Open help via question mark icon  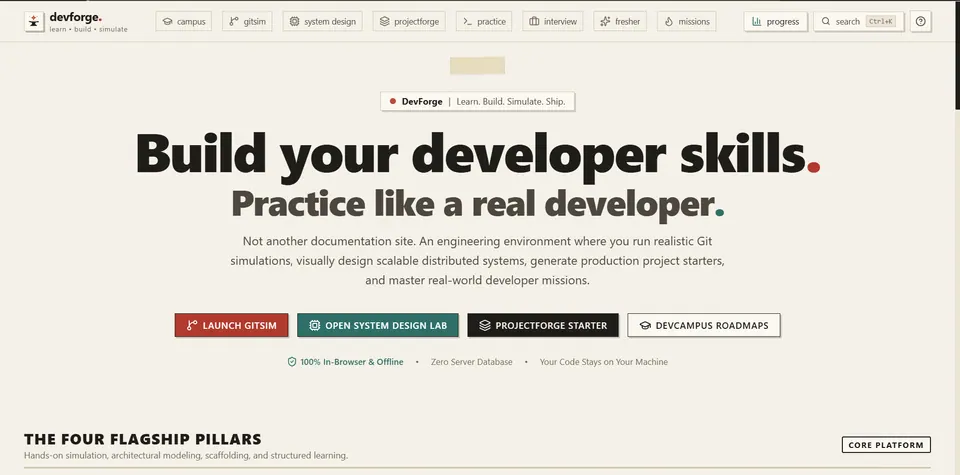pyautogui.click(x=921, y=21)
